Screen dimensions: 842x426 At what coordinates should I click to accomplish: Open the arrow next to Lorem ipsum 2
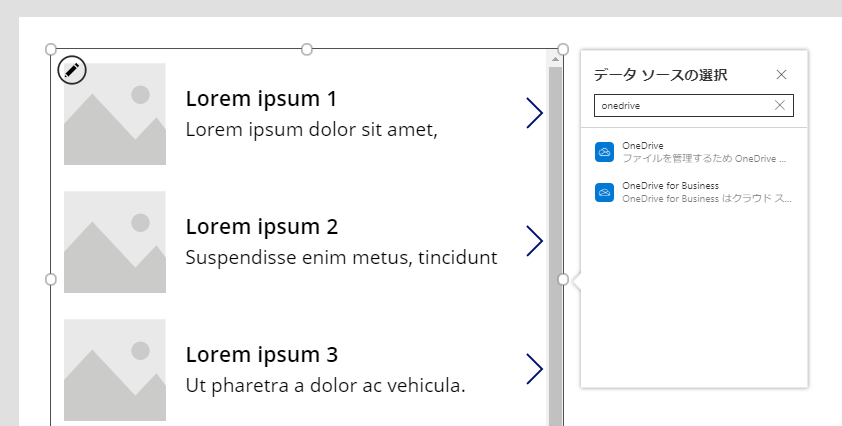(534, 241)
